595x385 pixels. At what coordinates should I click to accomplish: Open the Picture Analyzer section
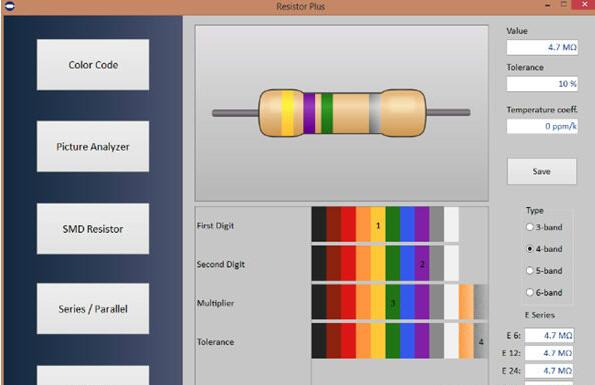93,146
